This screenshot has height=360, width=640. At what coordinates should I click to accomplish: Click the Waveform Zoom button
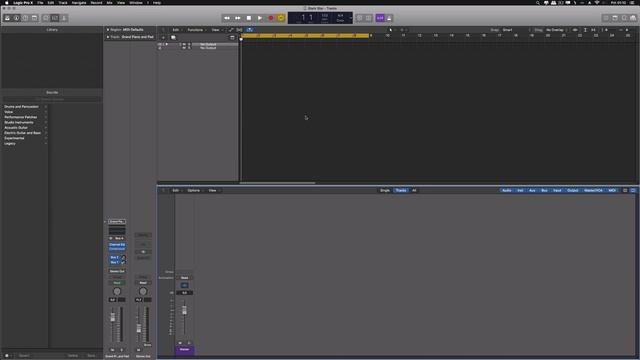click(575, 30)
